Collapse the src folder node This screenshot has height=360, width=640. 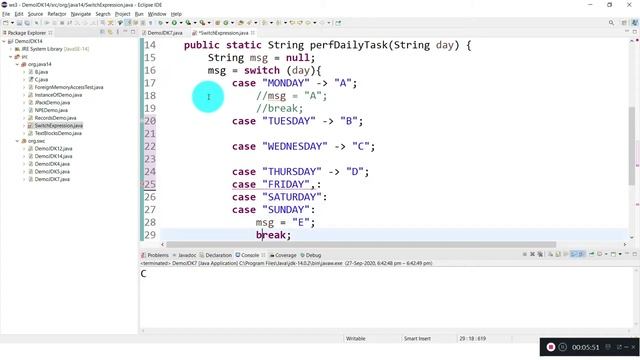tap(11, 57)
